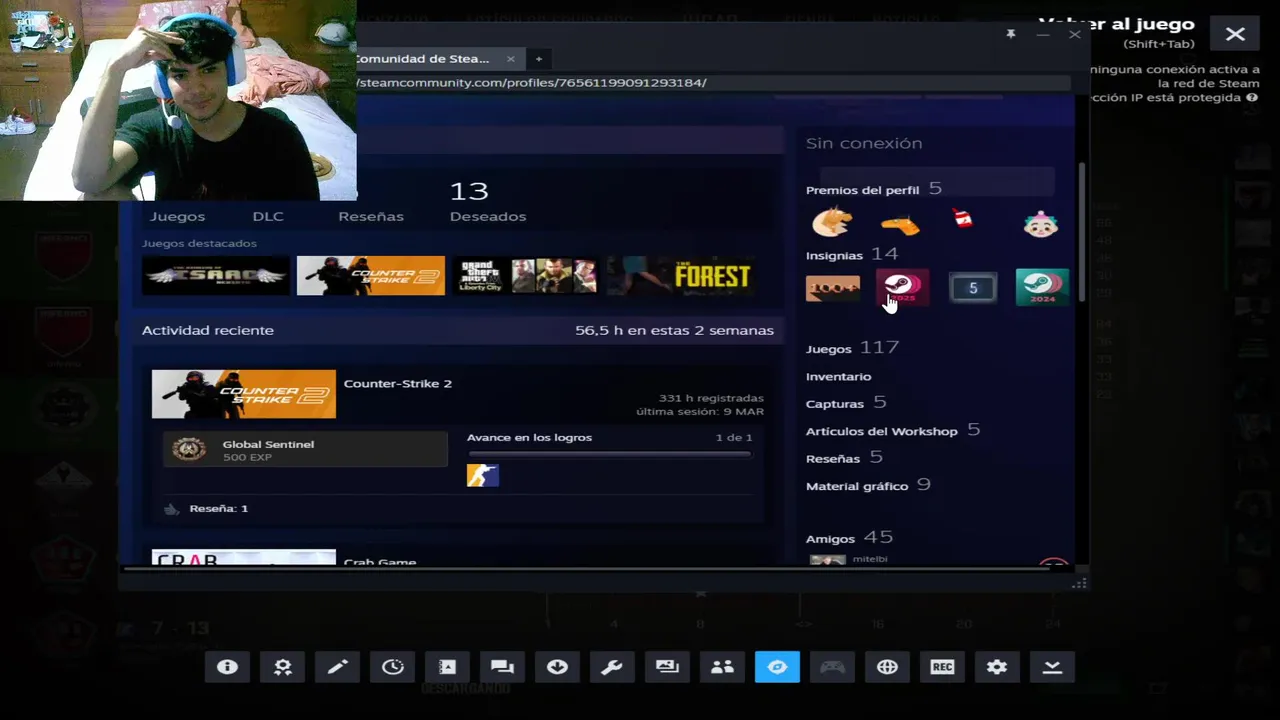Open the Reseñas profile tab

371,216
